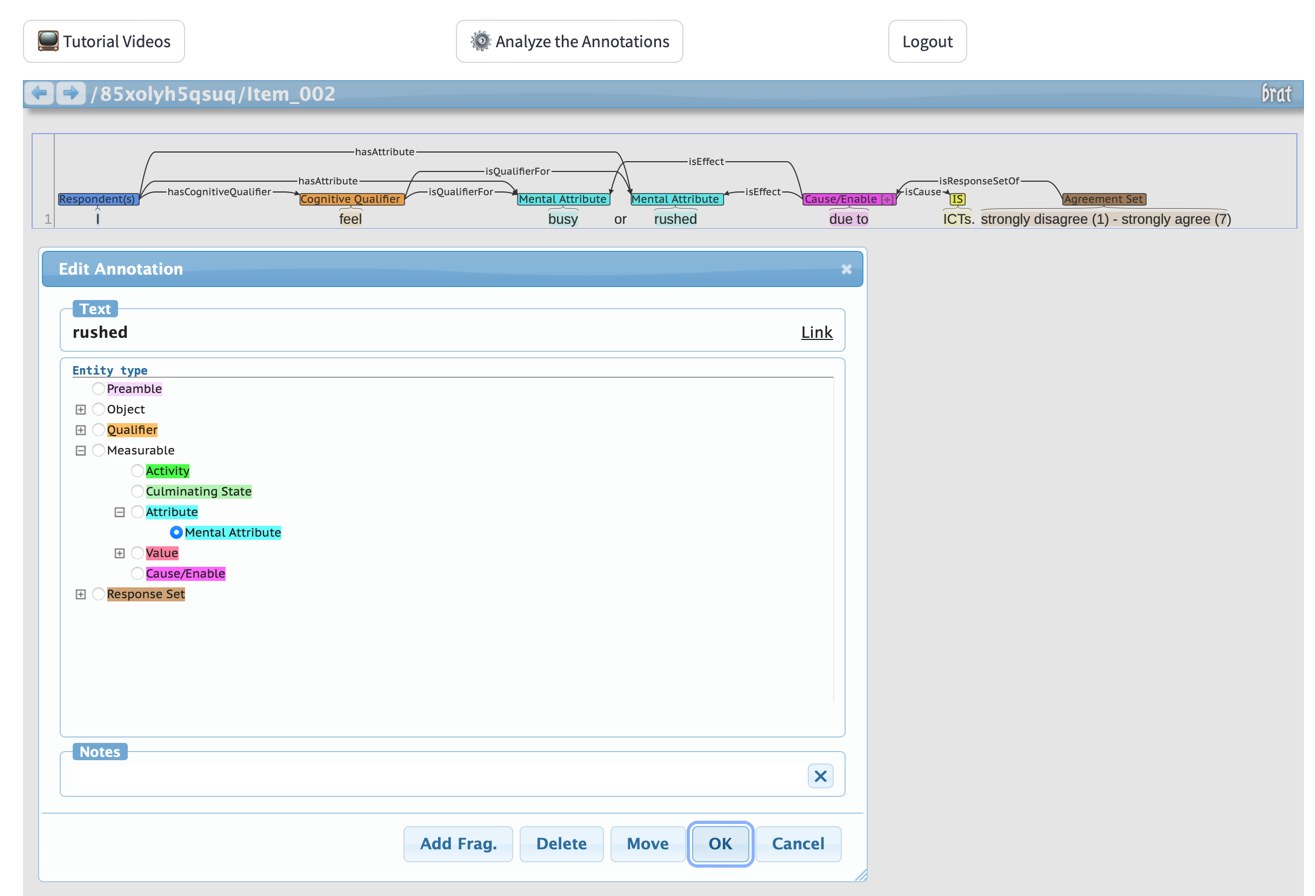The height and width of the screenshot is (896, 1315).
Task: Click the brat logo
Action: click(1276, 94)
